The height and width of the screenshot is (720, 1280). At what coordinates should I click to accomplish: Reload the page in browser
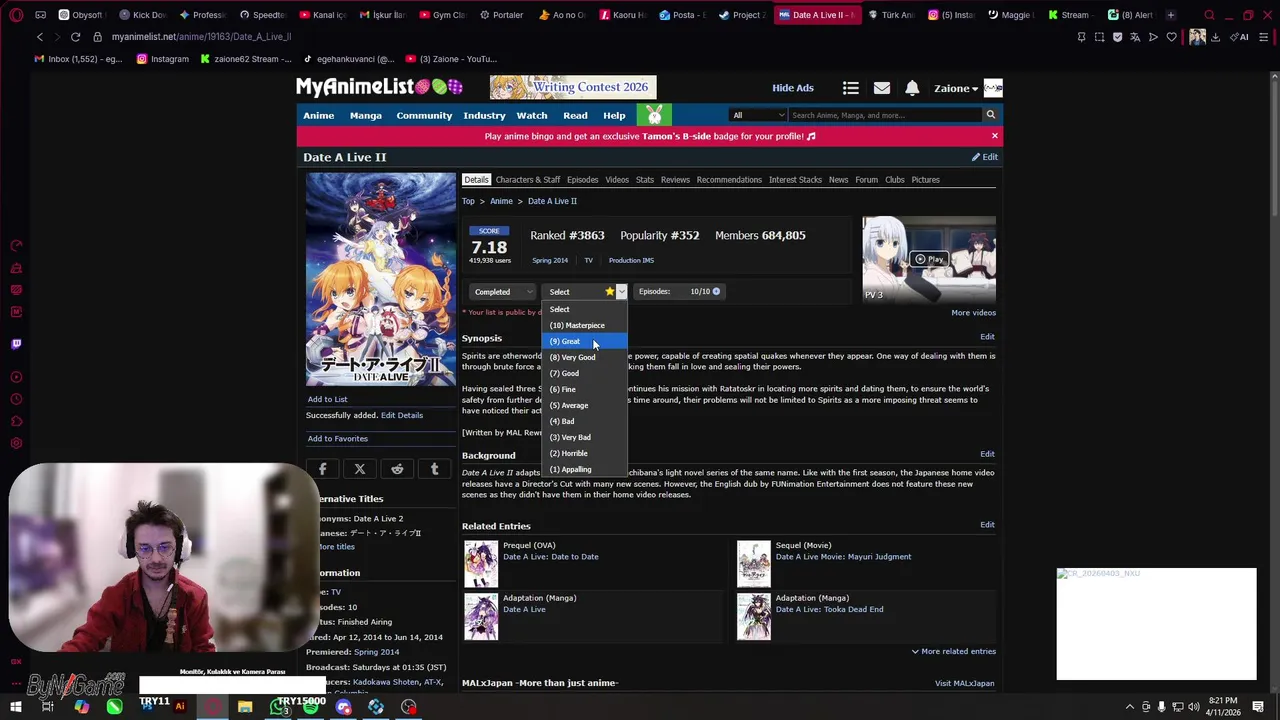pyautogui.click(x=75, y=37)
